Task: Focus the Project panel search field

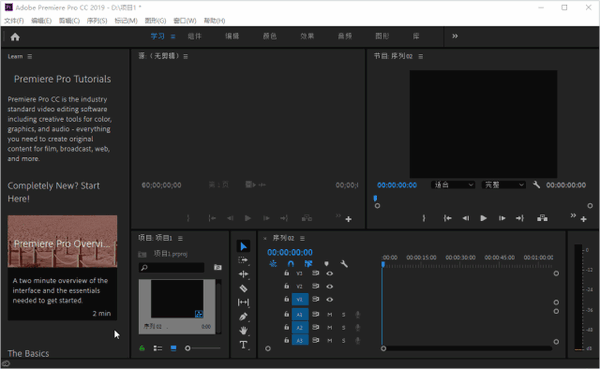Action: 171,268
